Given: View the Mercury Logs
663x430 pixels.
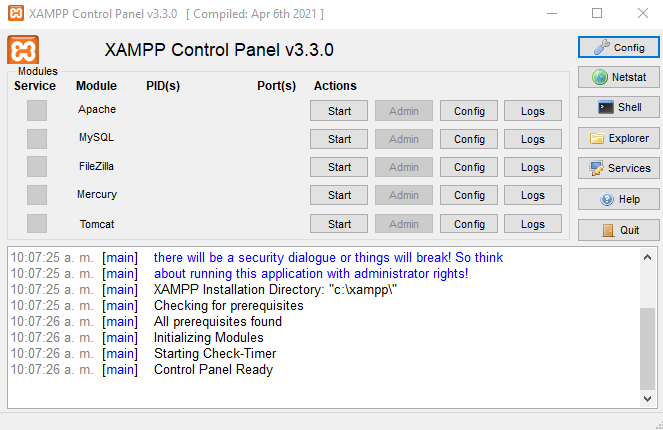Looking at the screenshot, I should (x=533, y=195).
